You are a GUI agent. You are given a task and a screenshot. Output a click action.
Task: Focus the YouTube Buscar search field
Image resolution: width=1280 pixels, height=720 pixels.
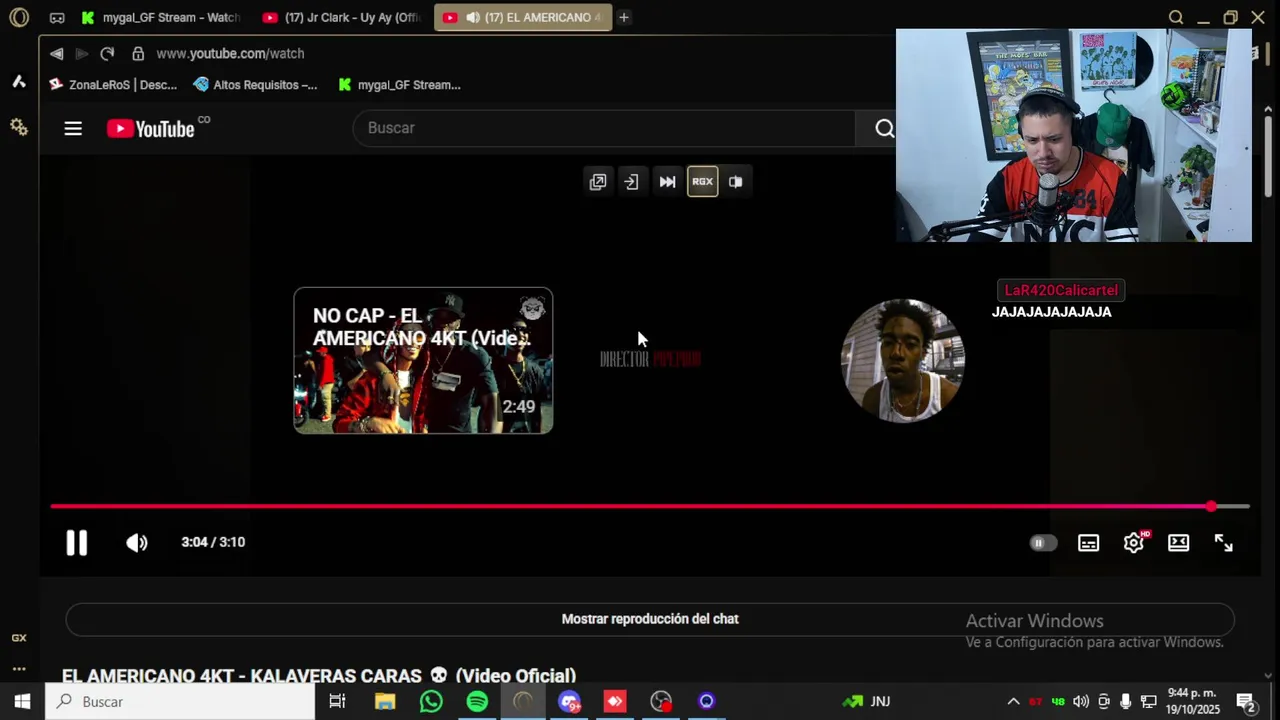coord(604,128)
